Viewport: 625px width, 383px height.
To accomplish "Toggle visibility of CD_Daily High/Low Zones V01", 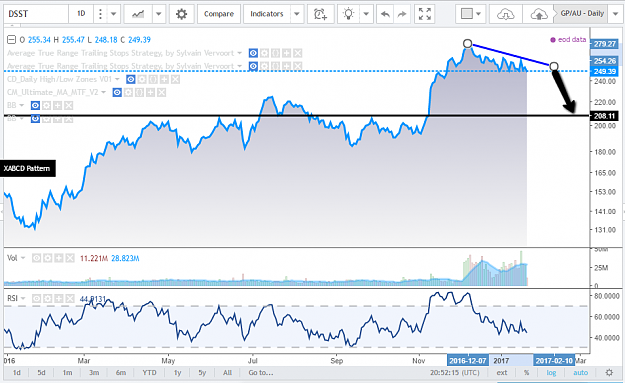I will [x=131, y=79].
